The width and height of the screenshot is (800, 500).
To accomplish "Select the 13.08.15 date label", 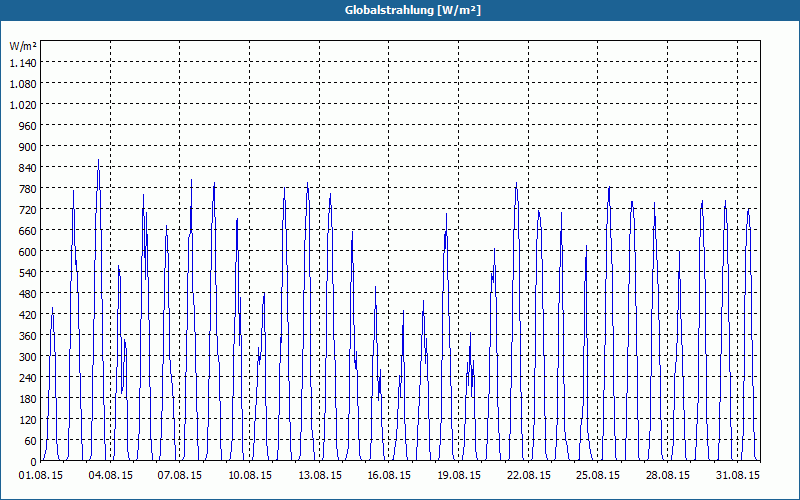I will [x=320, y=475].
